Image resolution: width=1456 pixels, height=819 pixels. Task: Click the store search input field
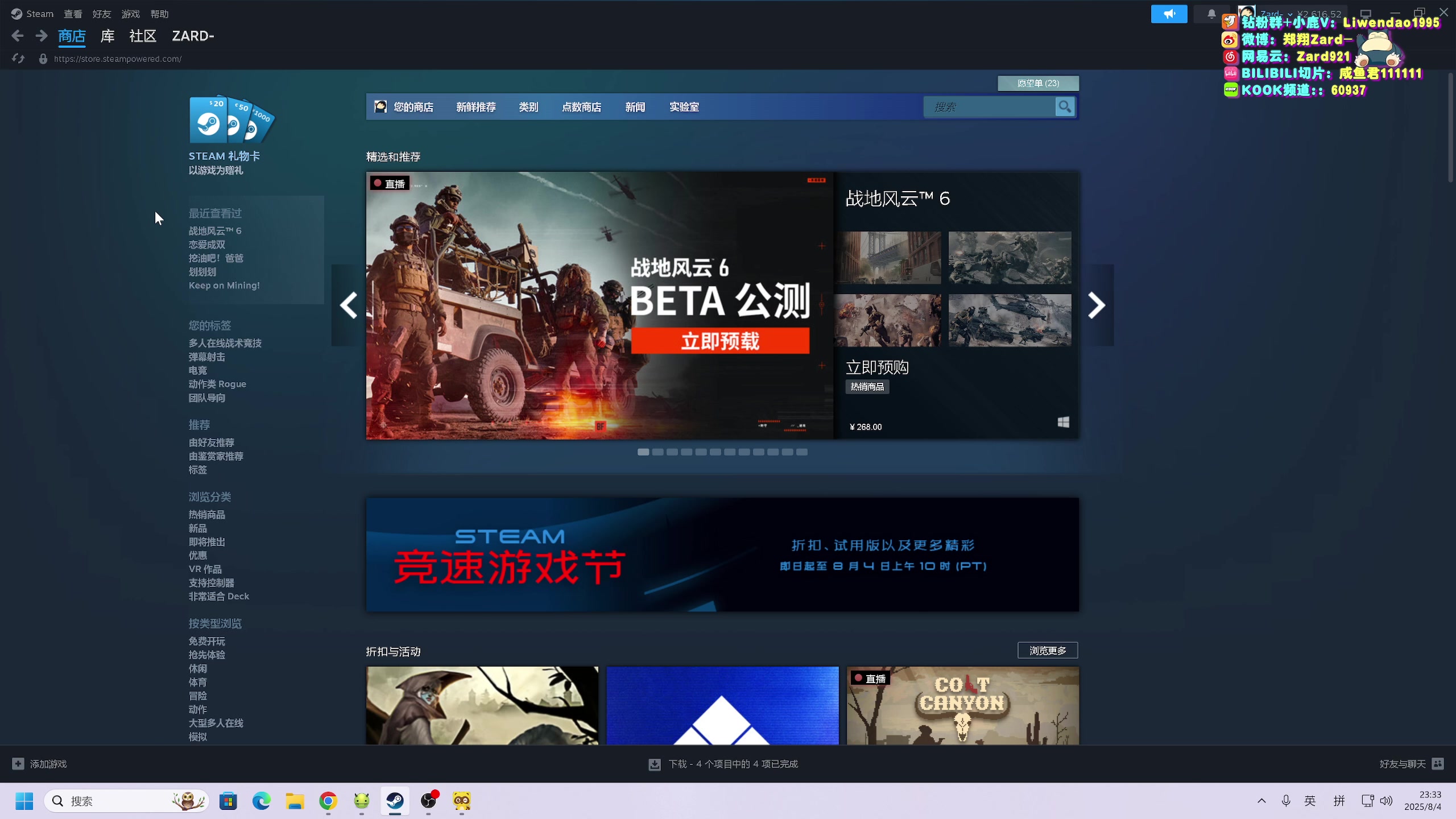[990, 106]
